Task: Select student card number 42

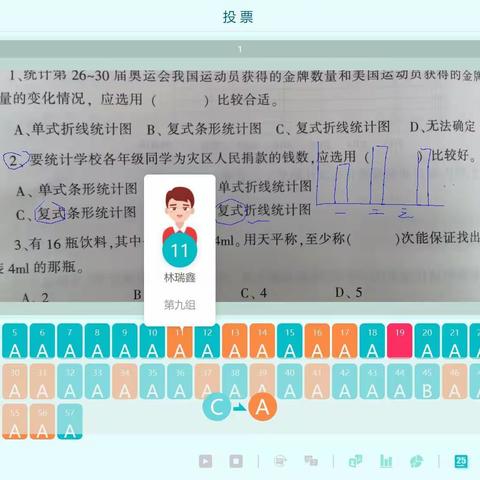Action: pos(345,381)
